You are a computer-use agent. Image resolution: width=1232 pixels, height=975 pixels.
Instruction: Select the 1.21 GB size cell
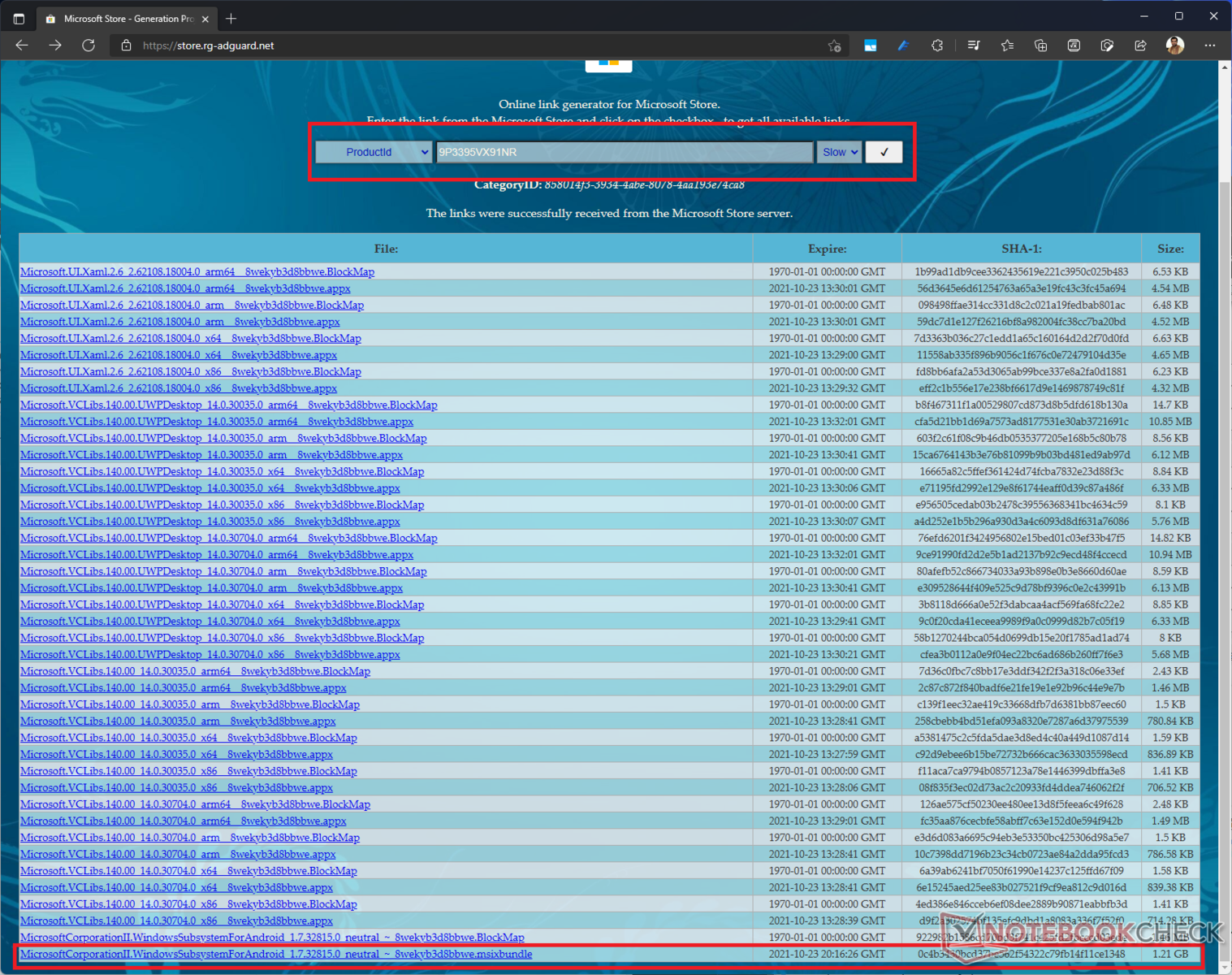coord(1170,955)
